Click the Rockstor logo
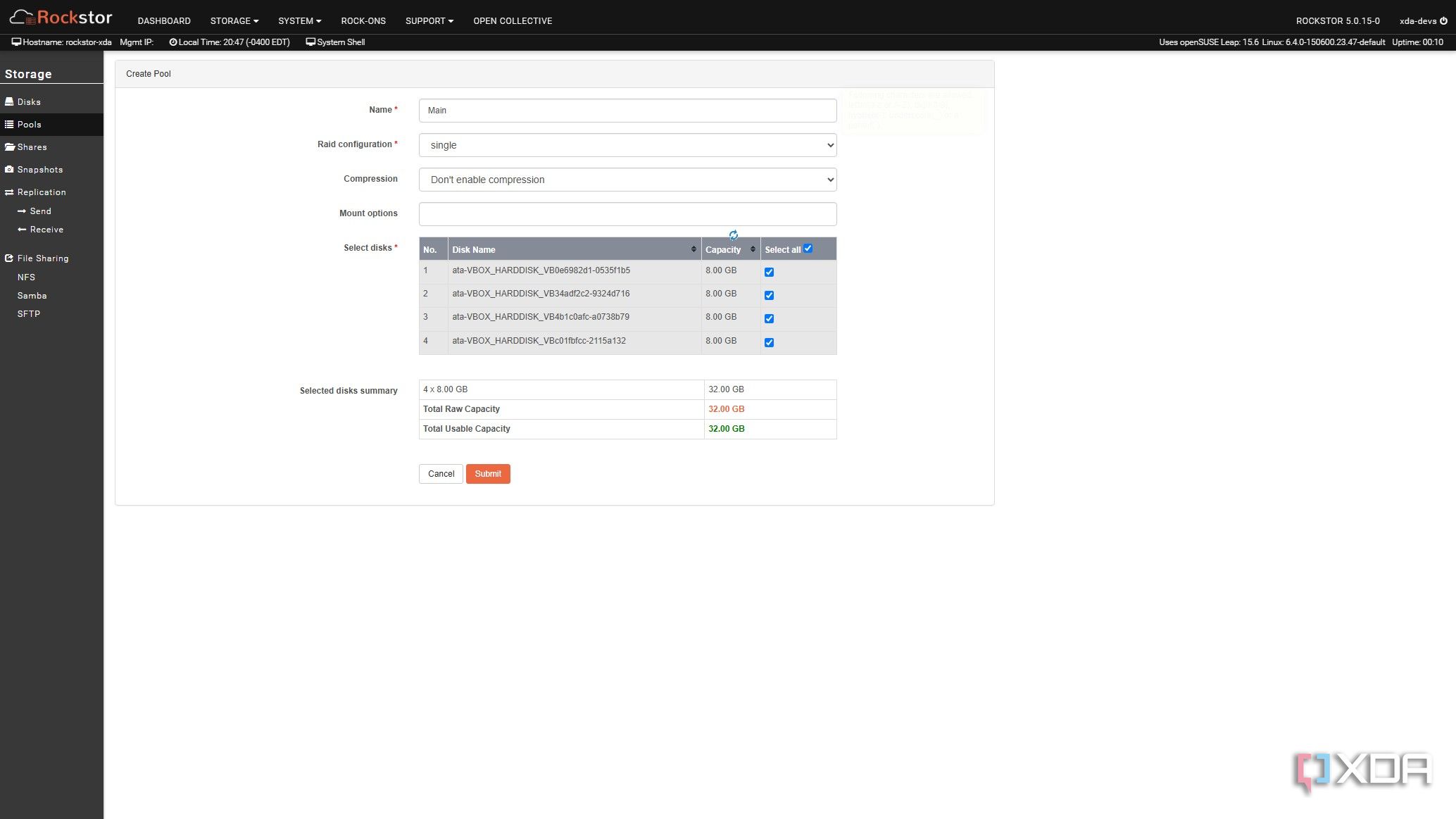 pos(61,17)
